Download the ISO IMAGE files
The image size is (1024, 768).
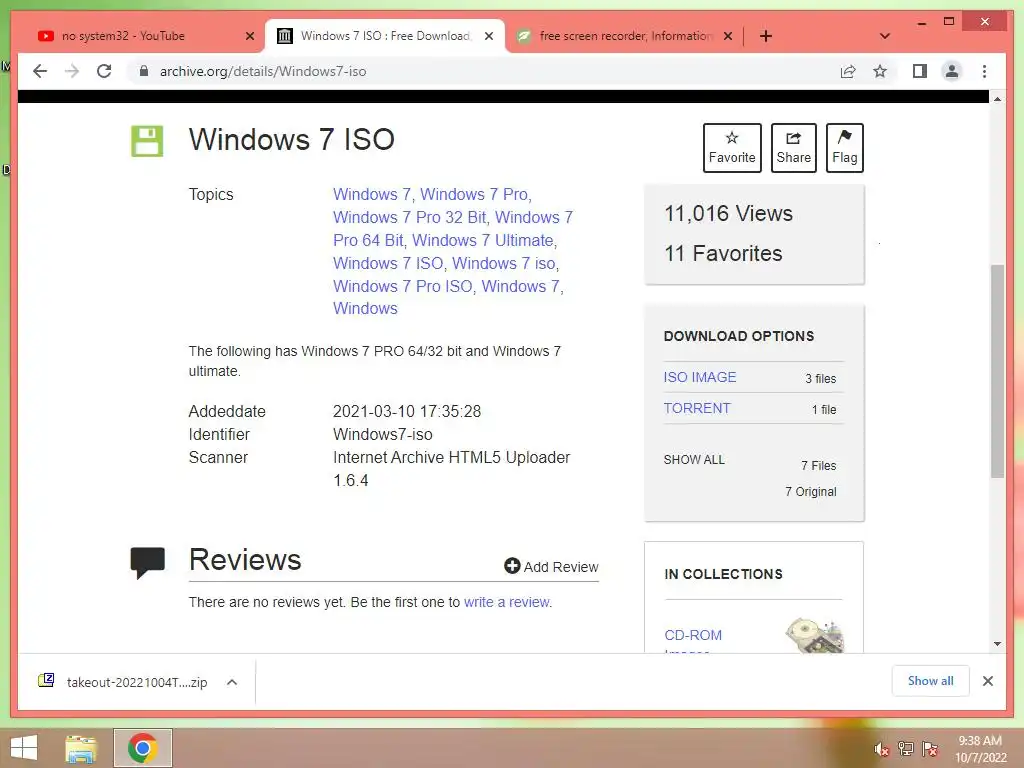click(699, 377)
